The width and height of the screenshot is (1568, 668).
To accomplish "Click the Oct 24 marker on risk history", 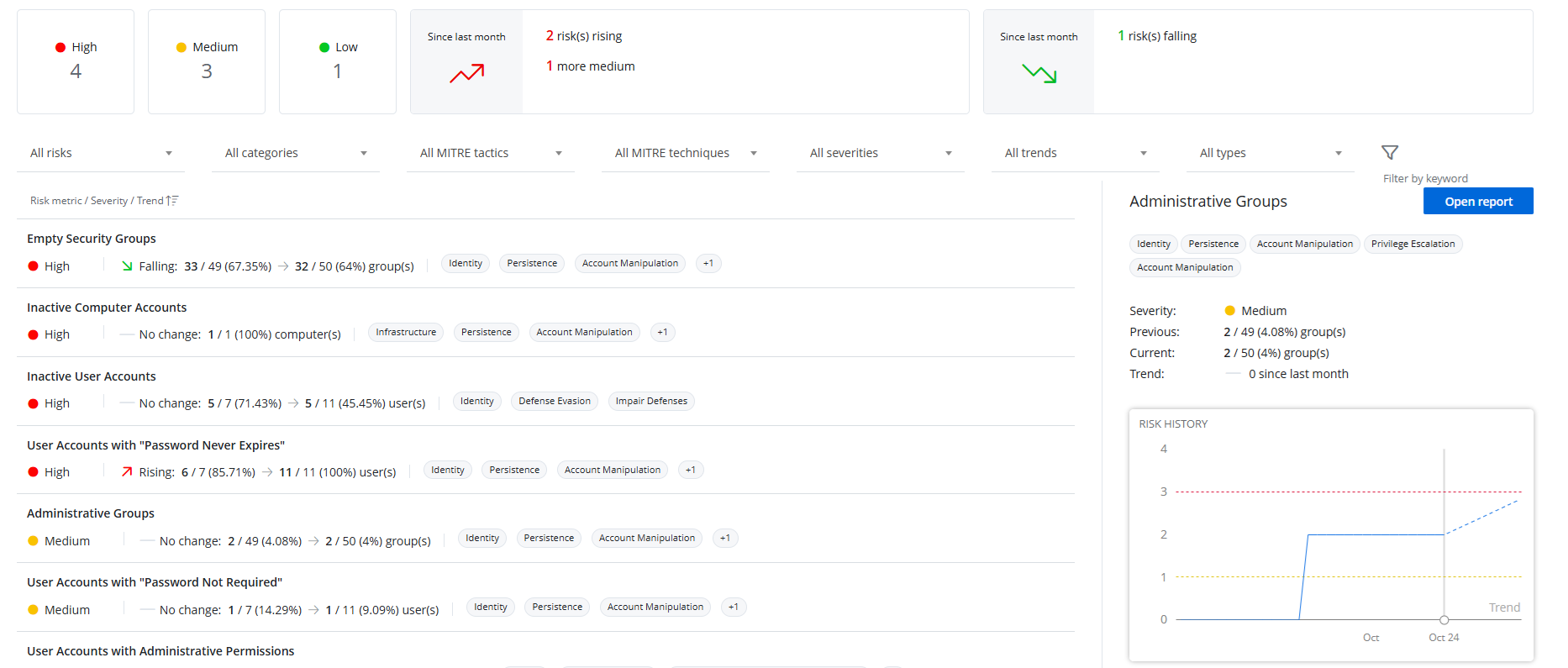I will 1444,620.
